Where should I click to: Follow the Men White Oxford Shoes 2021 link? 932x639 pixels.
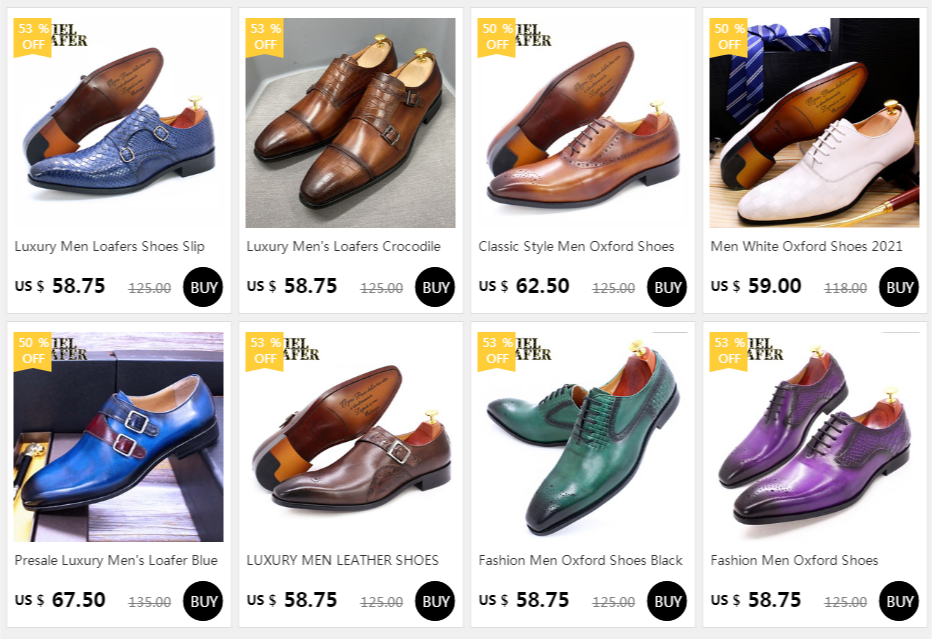tap(806, 246)
